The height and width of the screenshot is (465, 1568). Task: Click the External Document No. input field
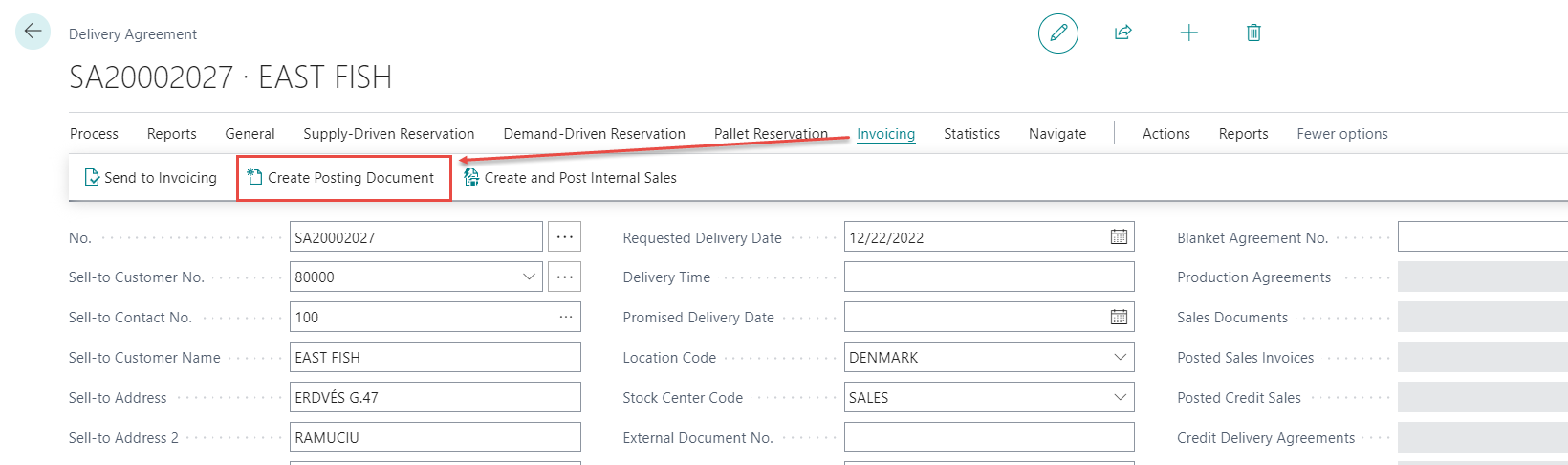[x=989, y=438]
